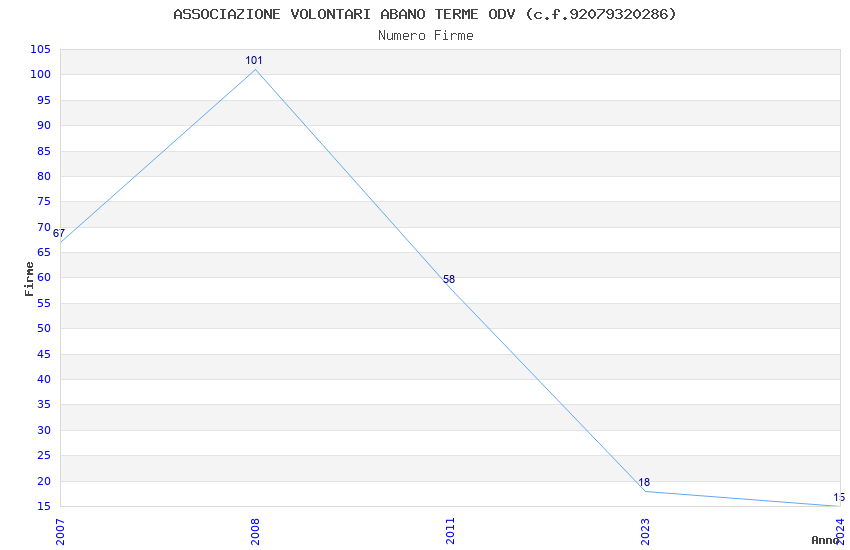Click the y-axis value 15
This screenshot has width=850, height=550.
pos(43,507)
